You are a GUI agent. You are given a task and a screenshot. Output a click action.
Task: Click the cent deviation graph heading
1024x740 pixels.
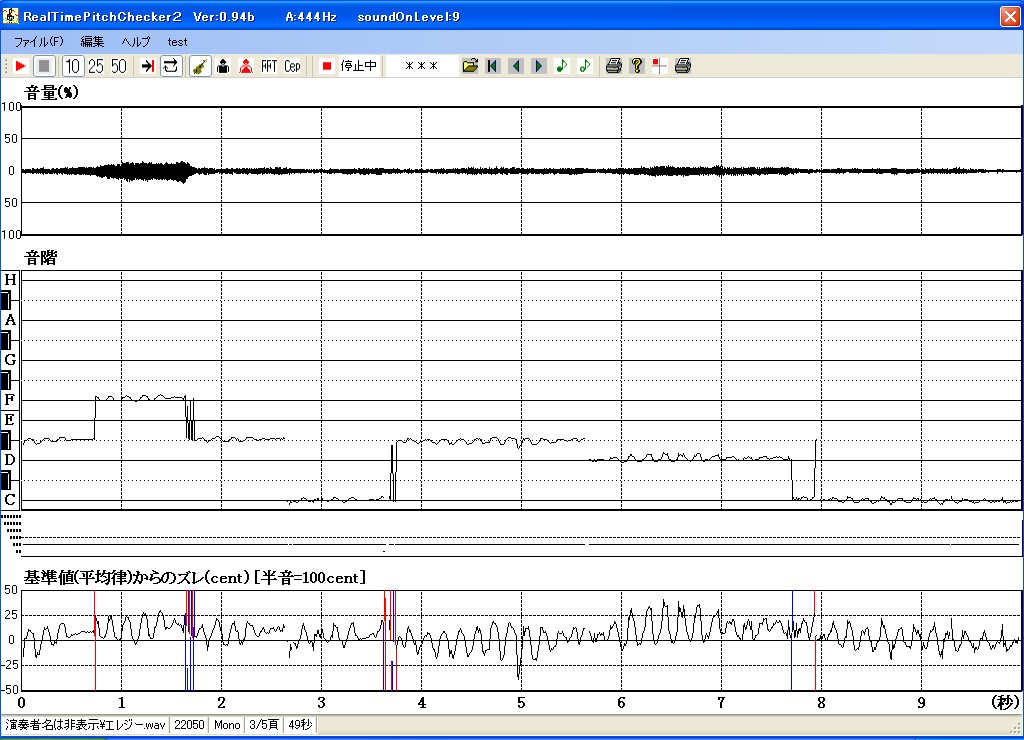tap(195, 578)
